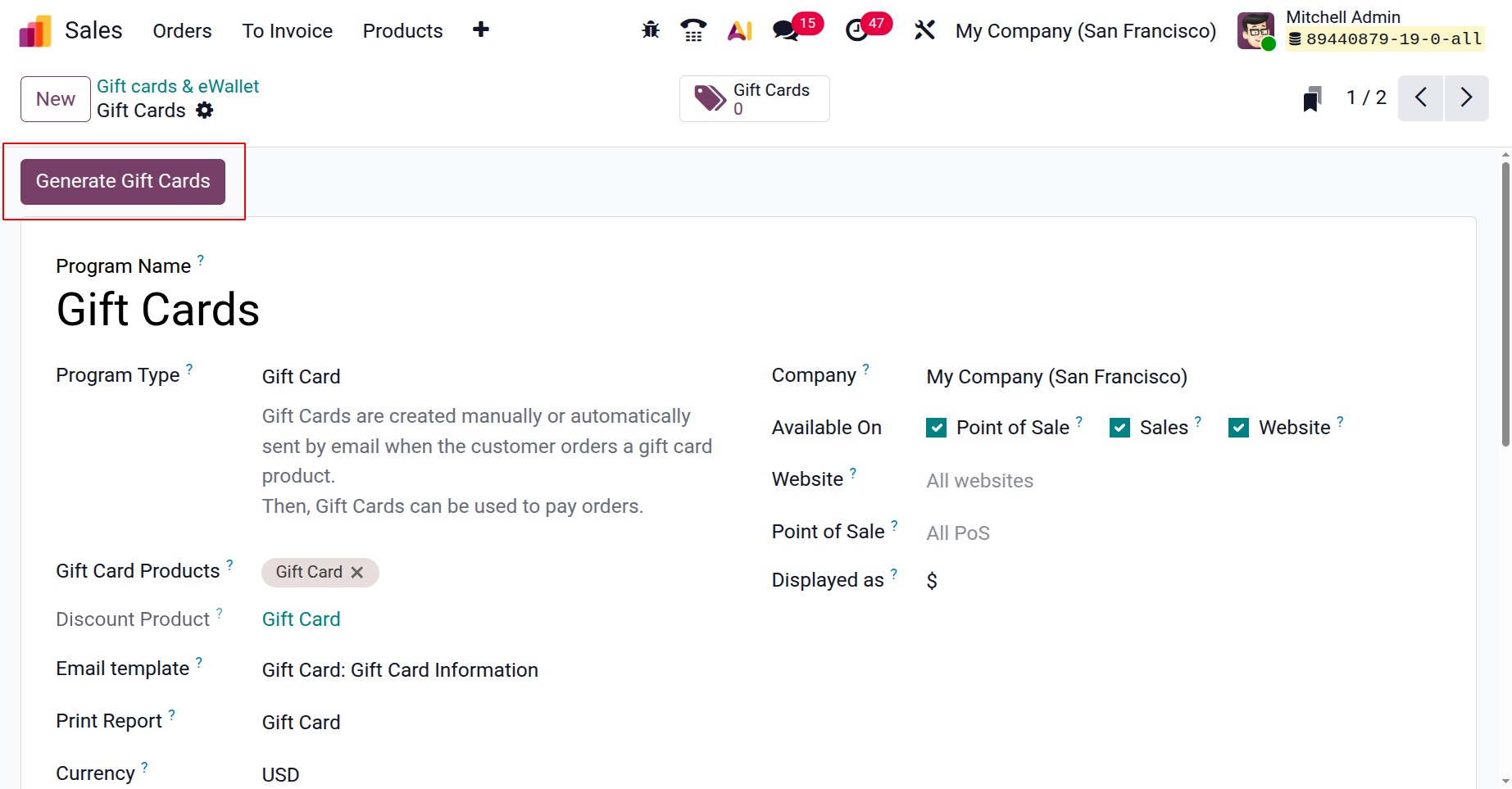Open the Orders menu
Viewport: 1512px width, 789px height.
[x=182, y=31]
